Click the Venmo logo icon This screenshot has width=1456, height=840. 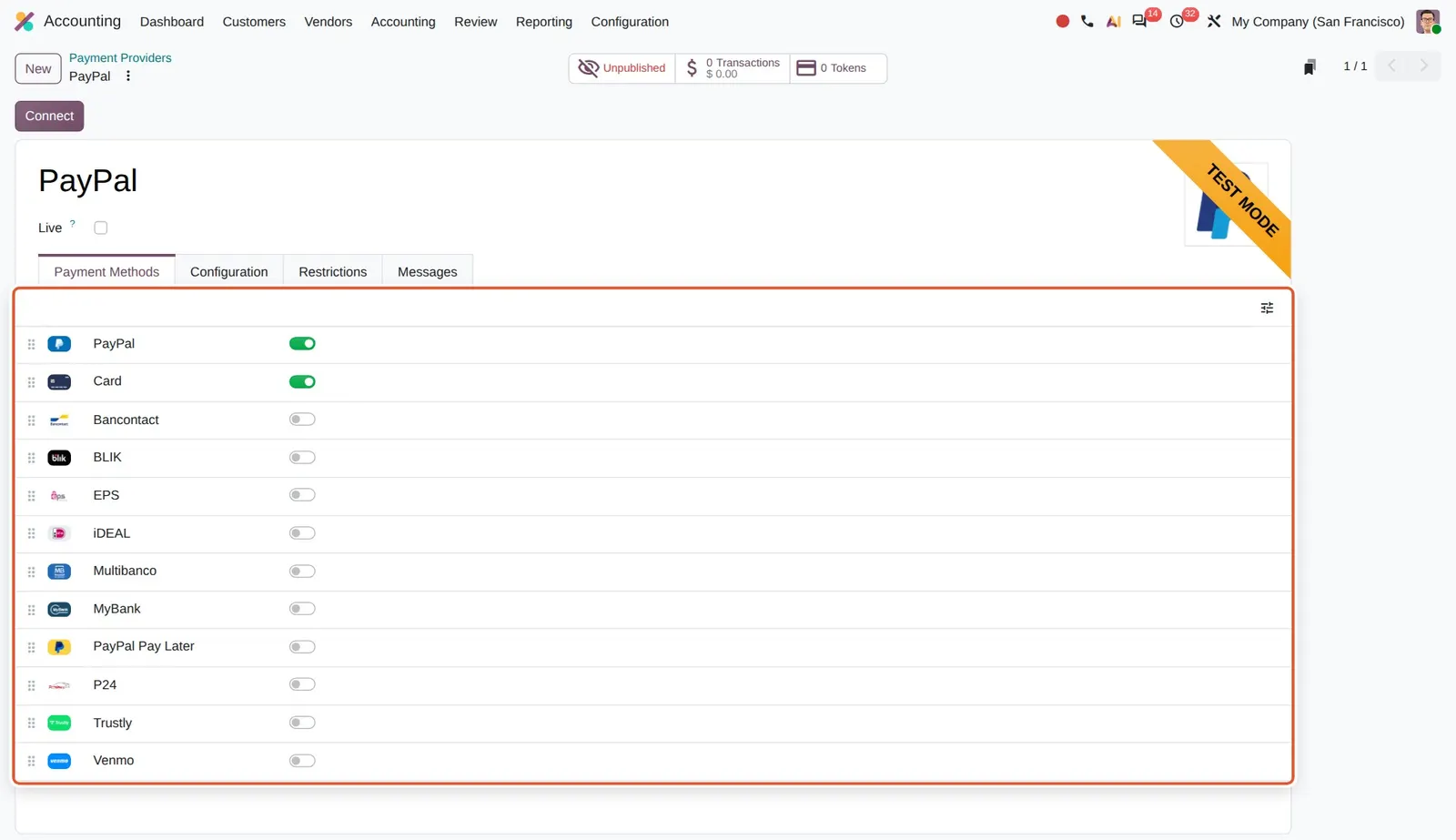59,761
